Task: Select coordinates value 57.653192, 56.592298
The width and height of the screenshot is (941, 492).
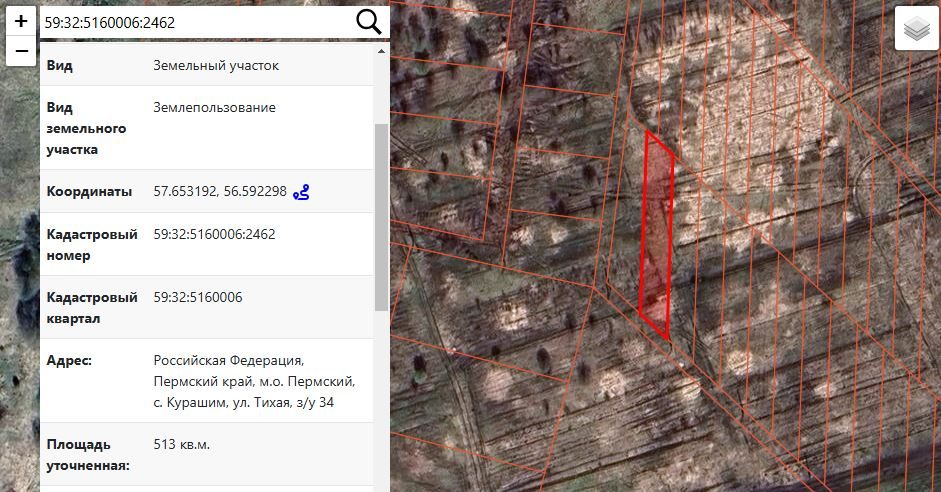Action: 220,191
